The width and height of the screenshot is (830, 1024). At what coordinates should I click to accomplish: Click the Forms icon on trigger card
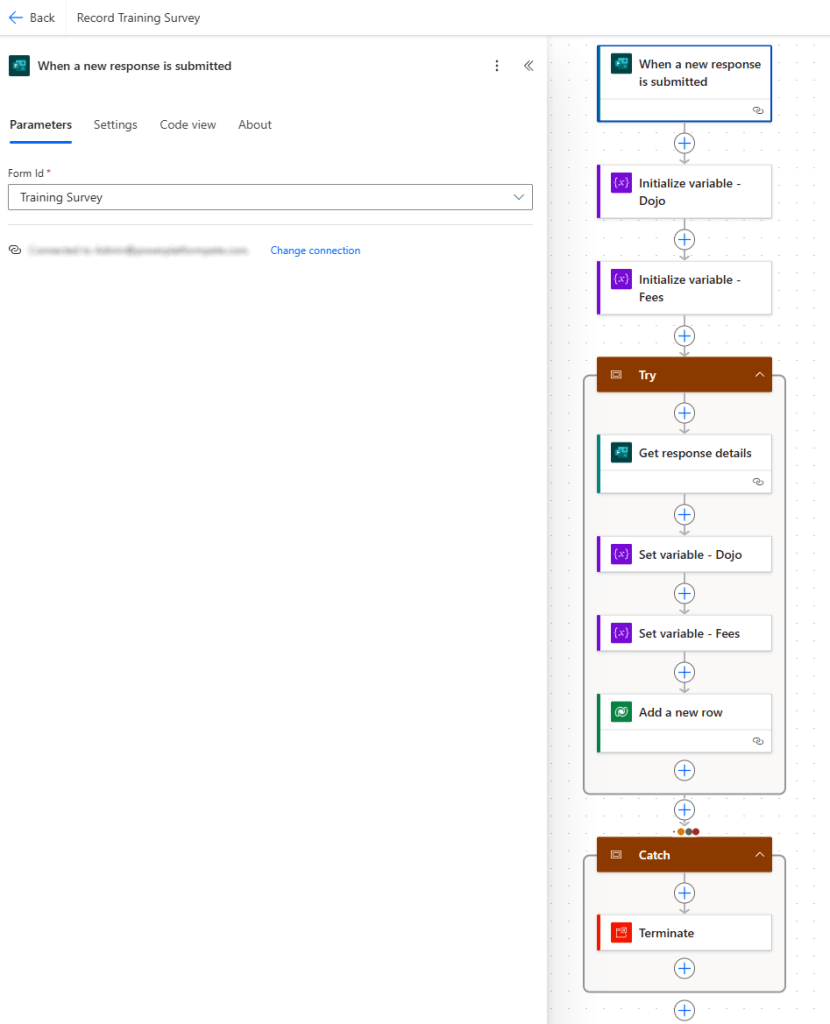pos(621,64)
